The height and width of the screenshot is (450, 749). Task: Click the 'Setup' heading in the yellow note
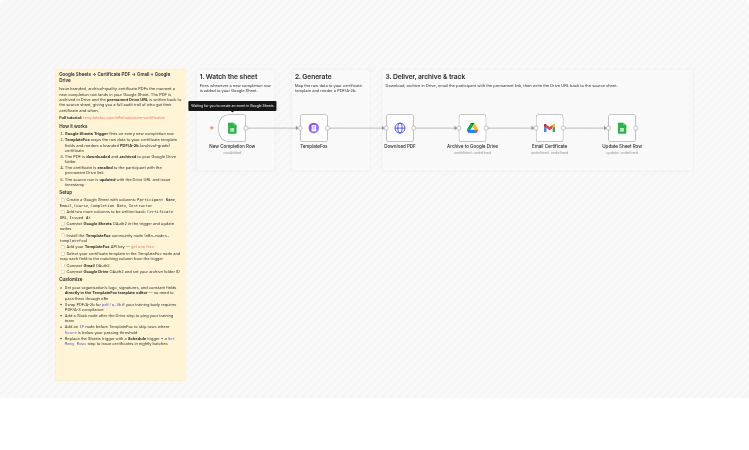tap(65, 192)
